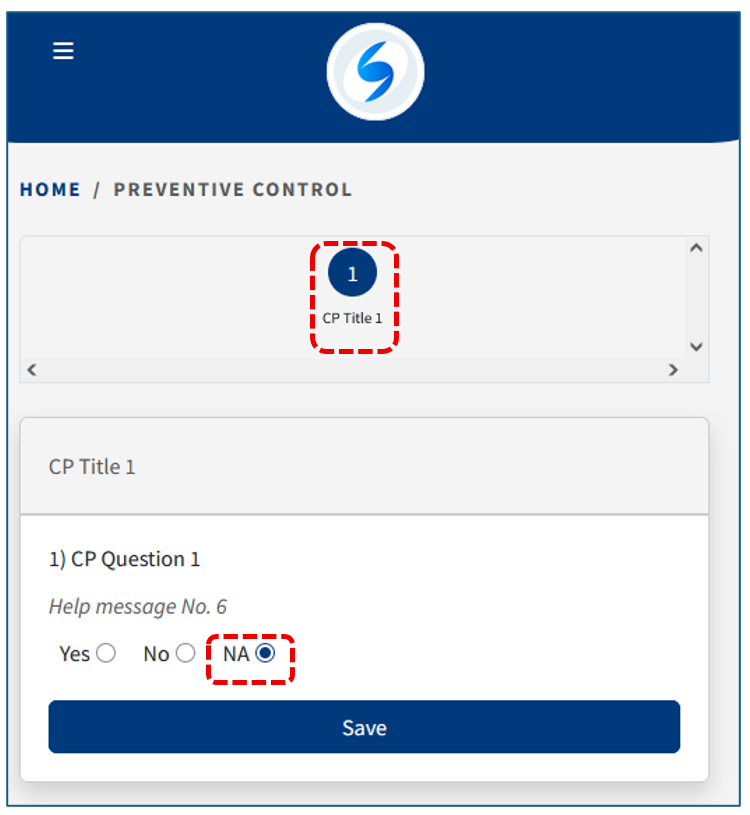Open the PREVENTIVE CONTROL breadcrumb
This screenshot has height=815, width=750.
(x=233, y=189)
